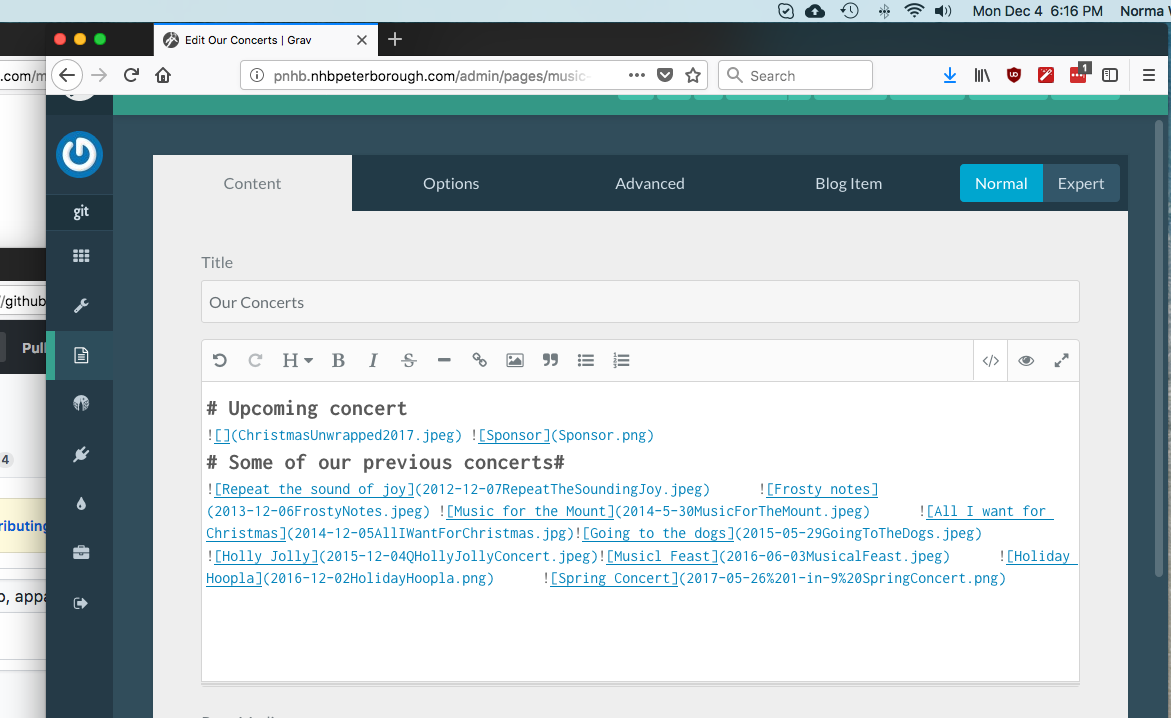Open Time Machine menu bar icon
Screen dimensions: 1171x718
point(849,11)
